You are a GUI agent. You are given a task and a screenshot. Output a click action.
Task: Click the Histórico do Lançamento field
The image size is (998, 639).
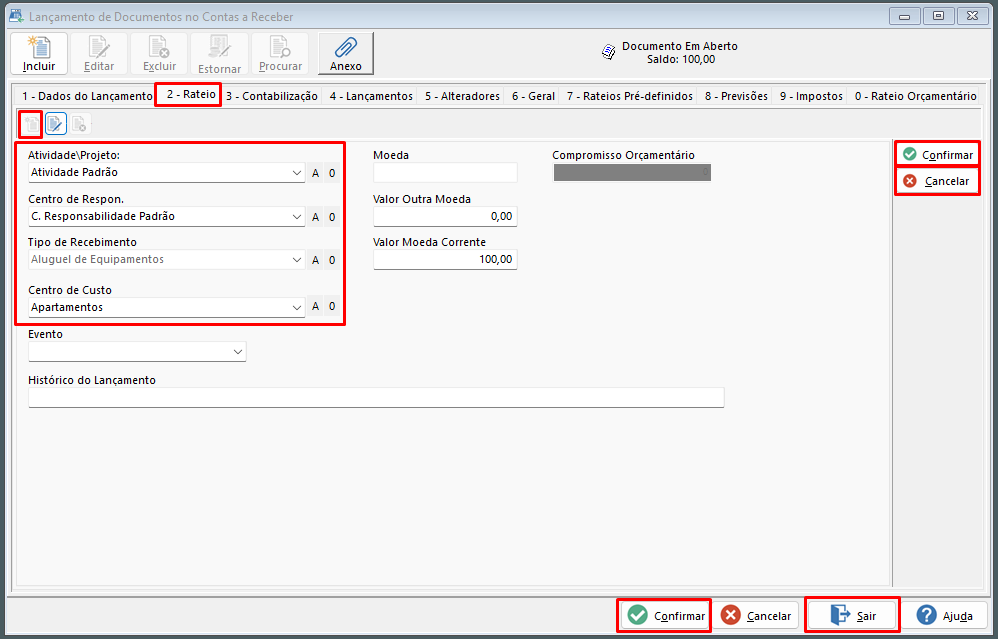(x=376, y=398)
